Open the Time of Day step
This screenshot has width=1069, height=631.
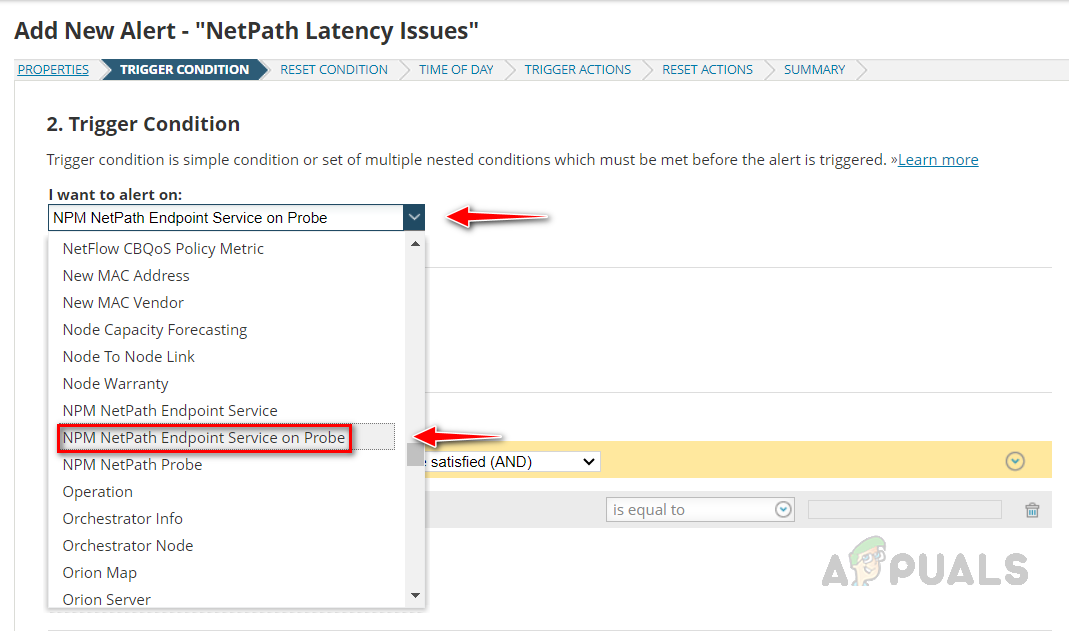456,70
